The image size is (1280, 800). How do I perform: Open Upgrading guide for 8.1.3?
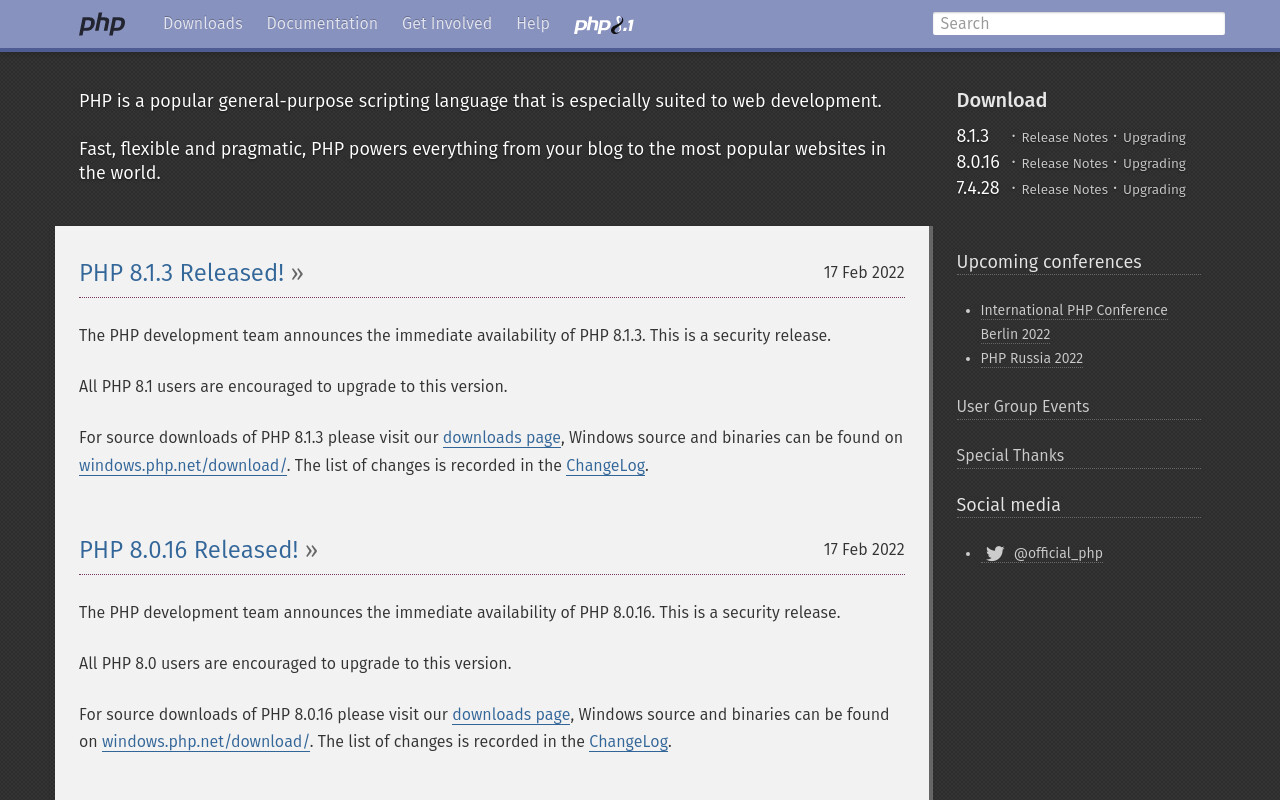coord(1154,138)
